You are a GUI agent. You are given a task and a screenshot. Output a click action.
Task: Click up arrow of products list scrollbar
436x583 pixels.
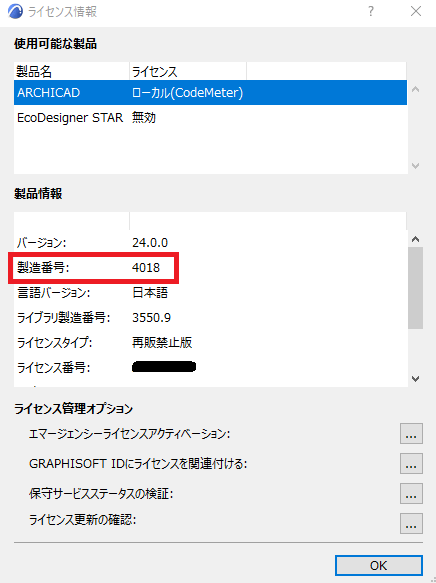tap(416, 89)
